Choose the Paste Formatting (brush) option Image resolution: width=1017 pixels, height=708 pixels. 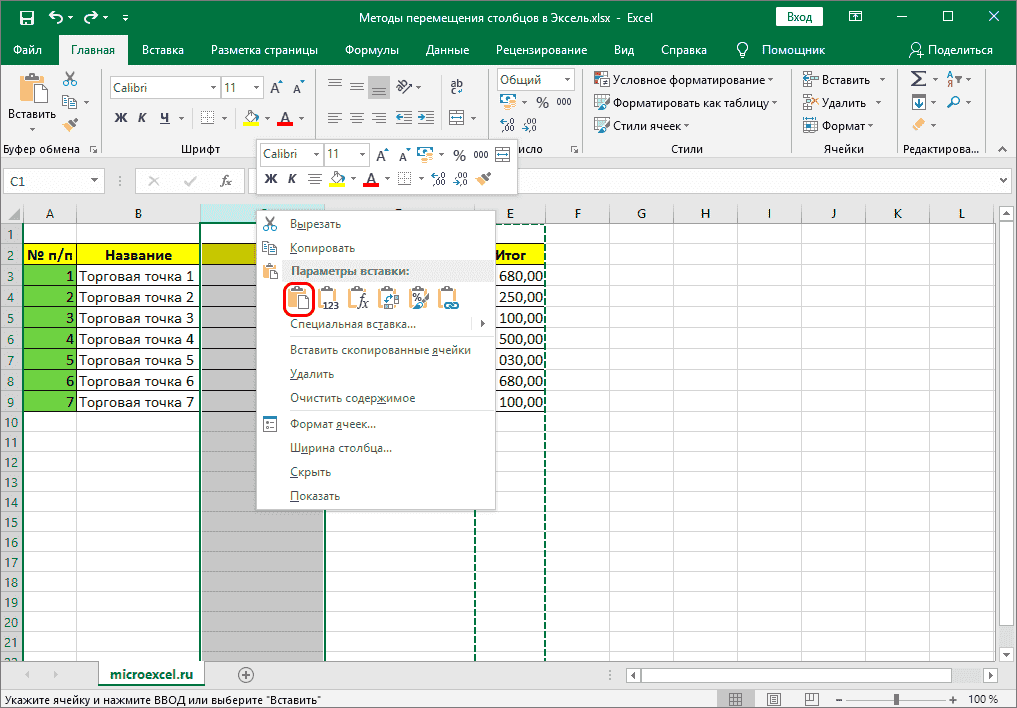click(417, 297)
